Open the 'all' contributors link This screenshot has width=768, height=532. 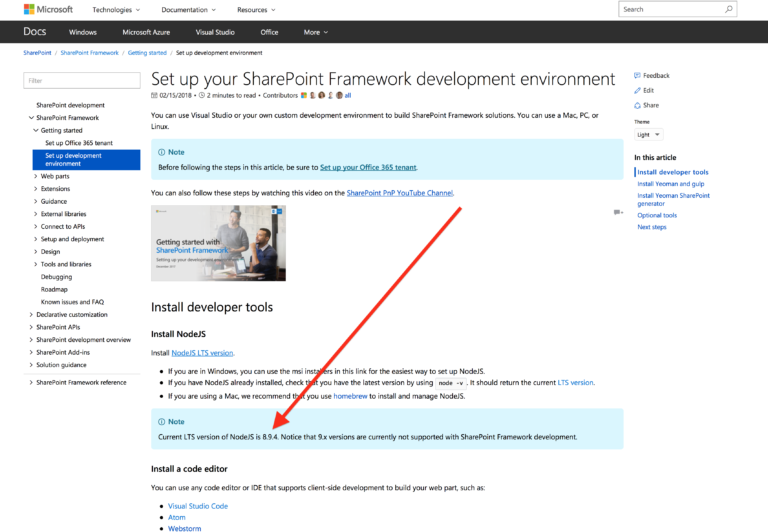348,95
